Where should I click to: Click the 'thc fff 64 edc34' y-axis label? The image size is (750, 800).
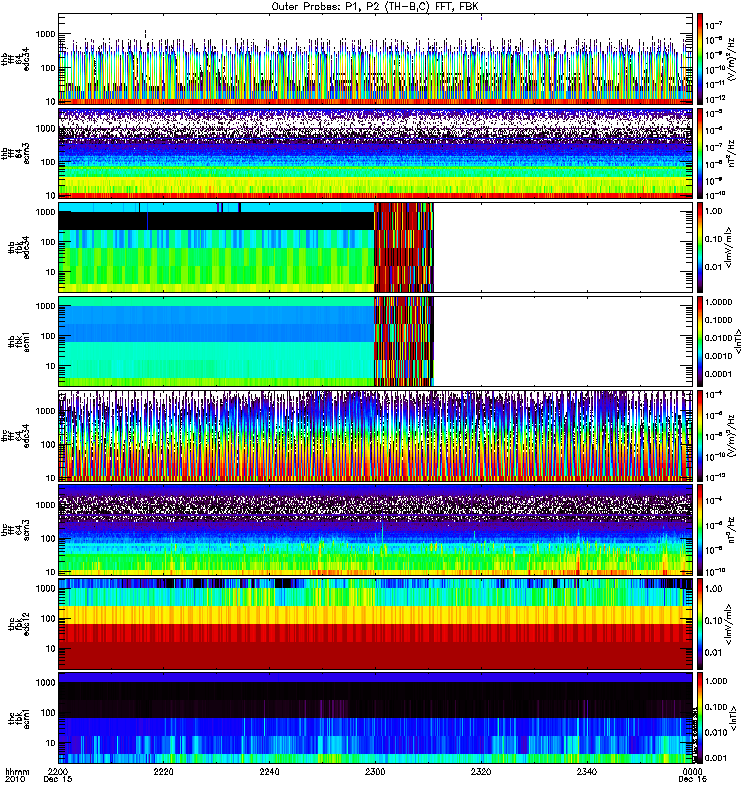tap(16, 436)
